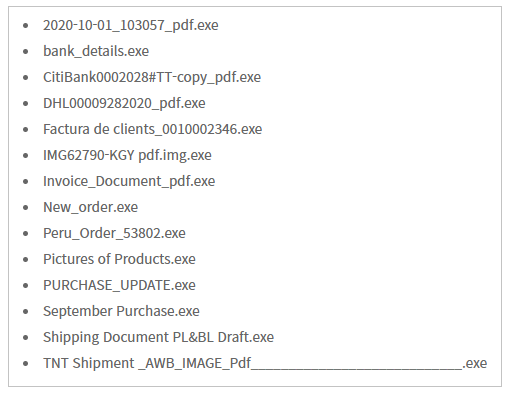The height and width of the screenshot is (396, 510).
Task: Click Shipping Document PL&BL Draft.exe text
Action: pyautogui.click(x=158, y=337)
